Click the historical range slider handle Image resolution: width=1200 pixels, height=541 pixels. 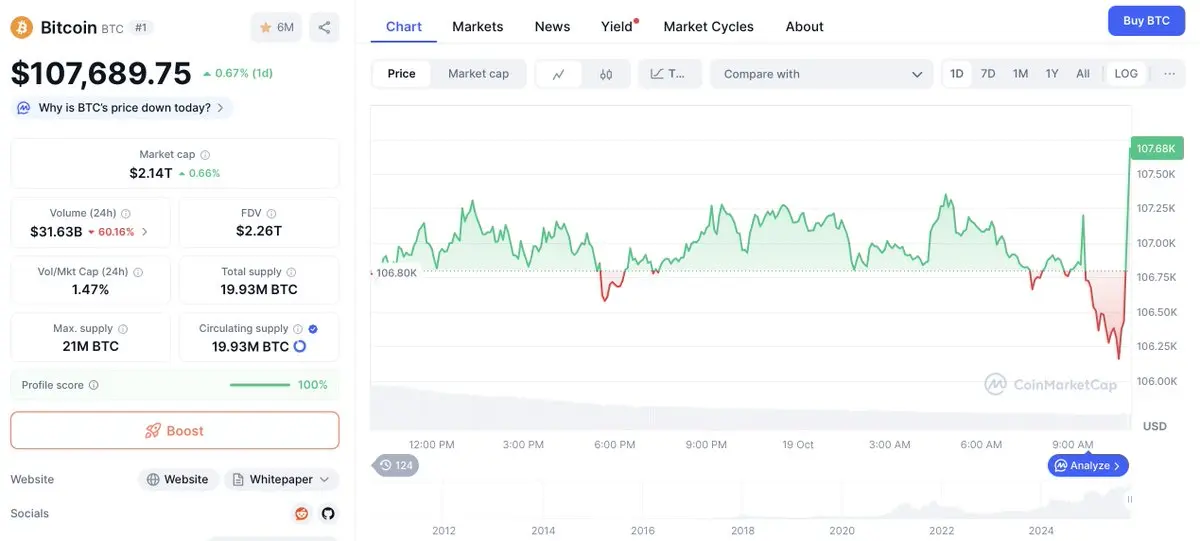[1130, 499]
